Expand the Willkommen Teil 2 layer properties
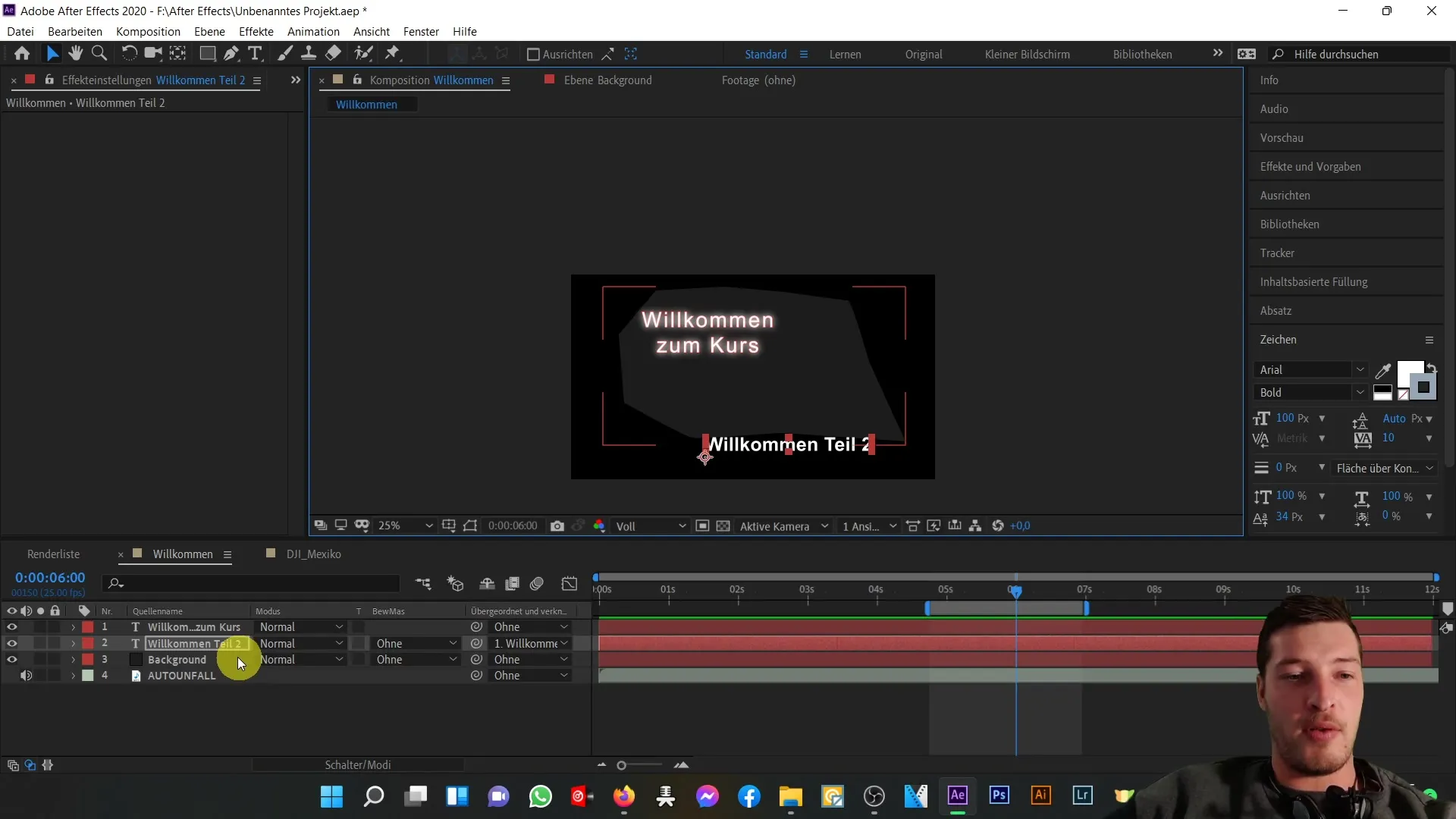 coord(73,643)
